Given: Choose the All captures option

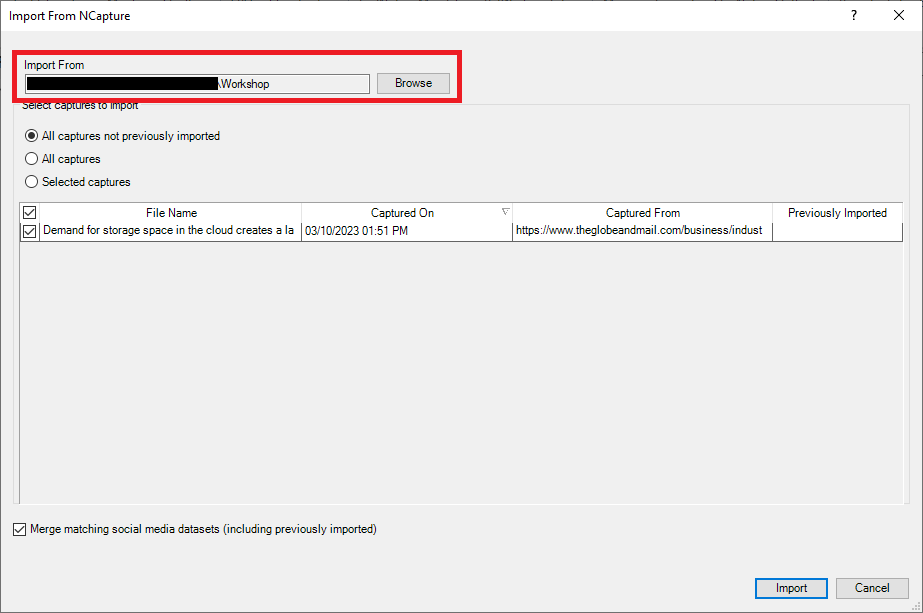Looking at the screenshot, I should [x=31, y=158].
